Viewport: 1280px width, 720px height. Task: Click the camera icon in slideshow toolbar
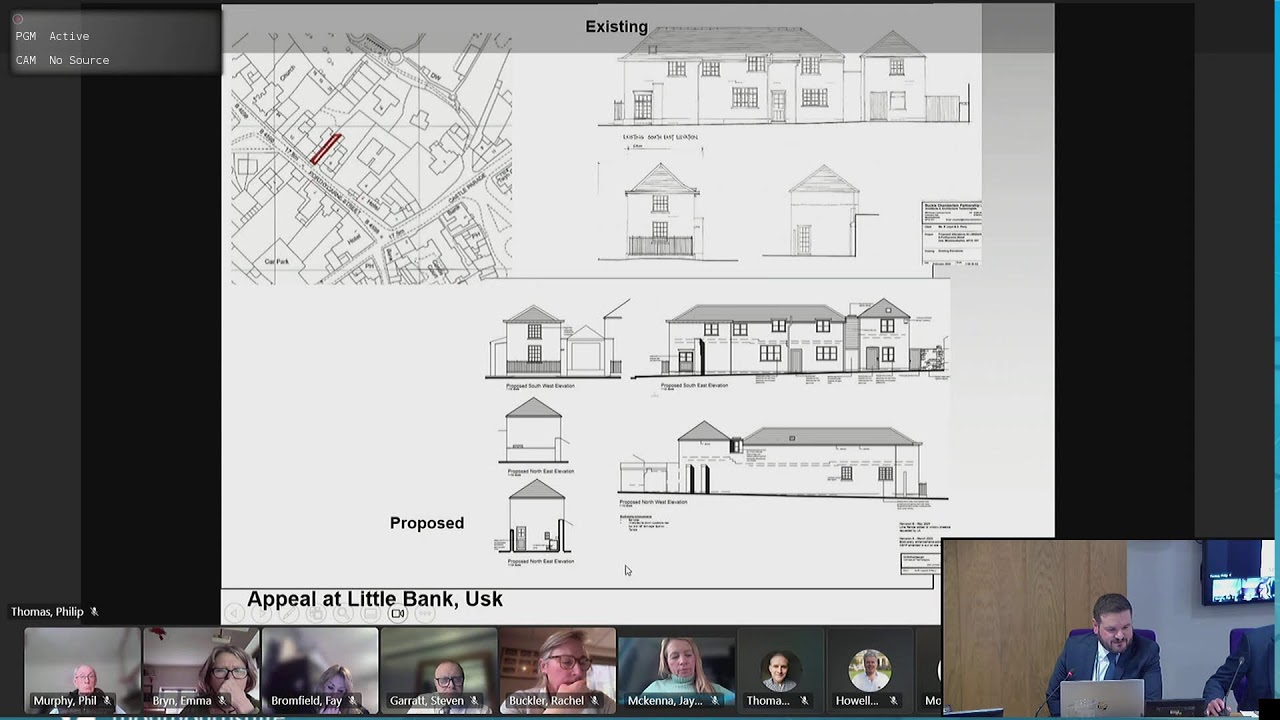(x=397, y=613)
